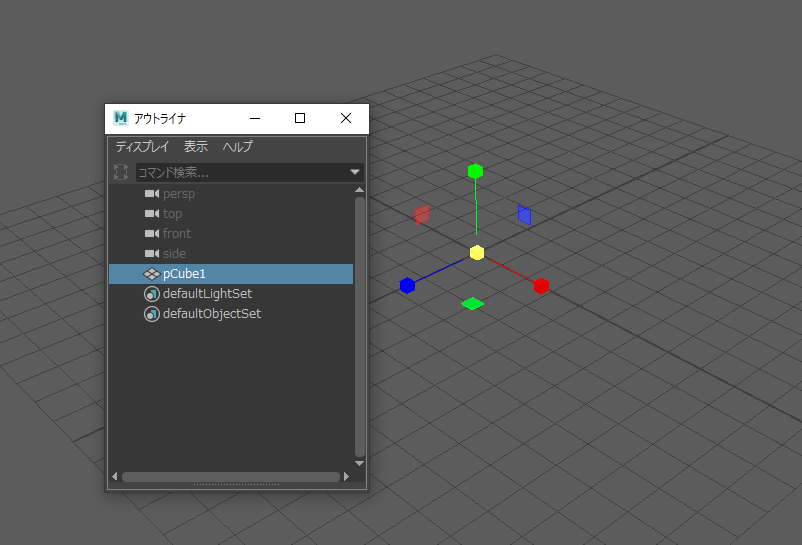The image size is (802, 545).
Task: Close the アウトライナ window
Action: coord(346,119)
